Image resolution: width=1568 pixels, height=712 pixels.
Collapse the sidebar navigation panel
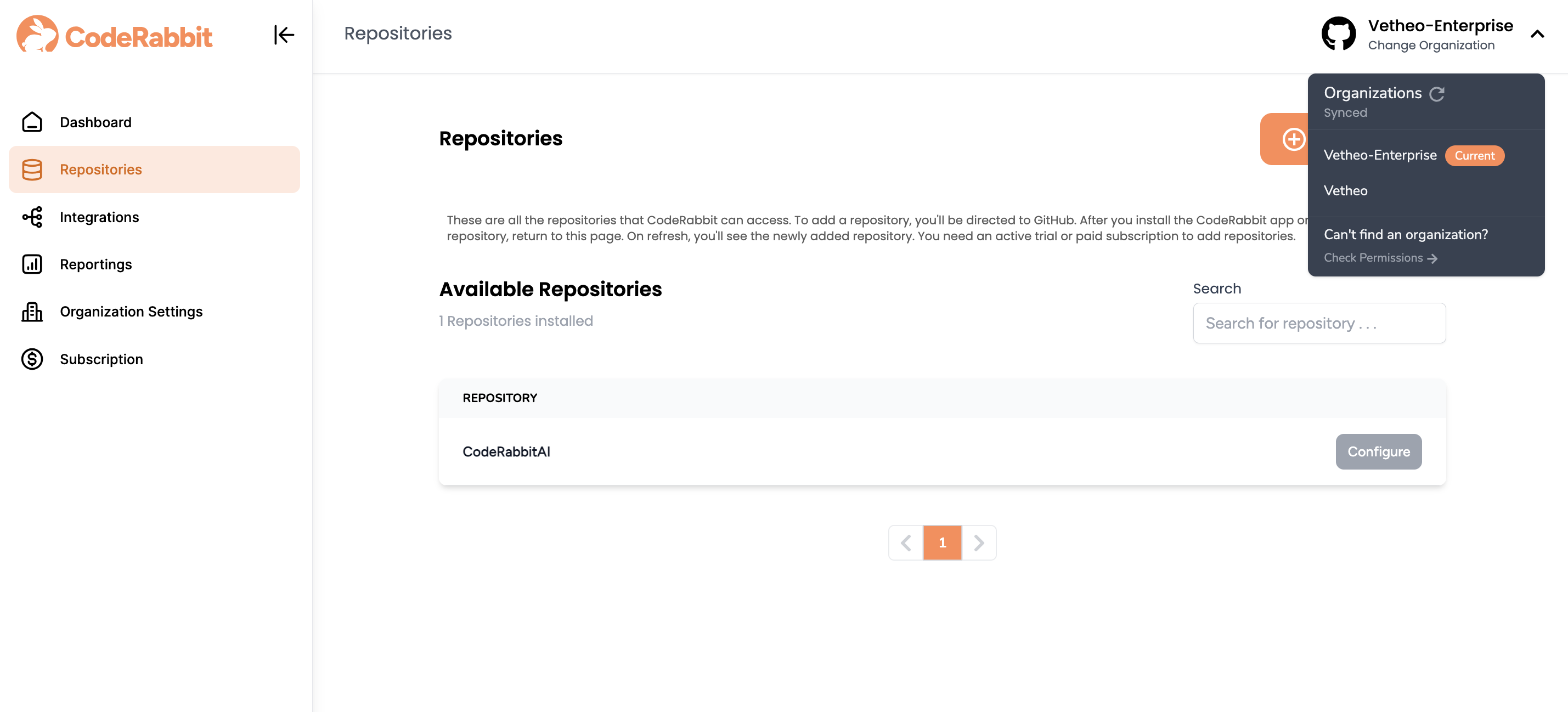[x=282, y=32]
